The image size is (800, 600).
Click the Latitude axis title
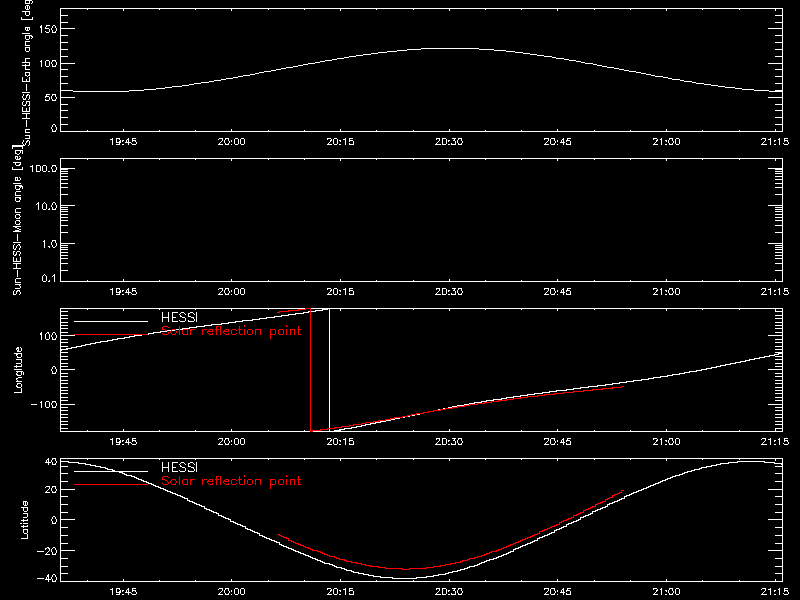click(x=24, y=520)
